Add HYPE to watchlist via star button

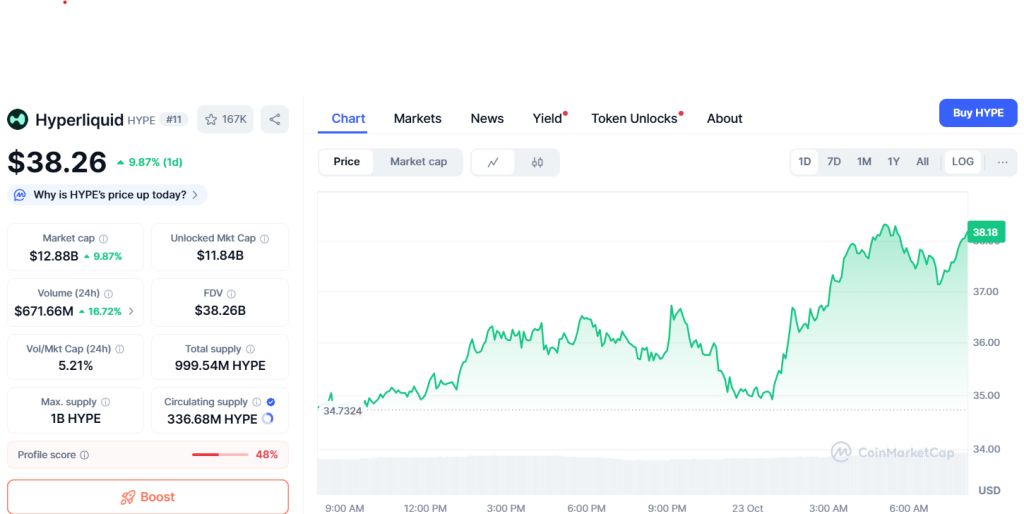pos(226,120)
